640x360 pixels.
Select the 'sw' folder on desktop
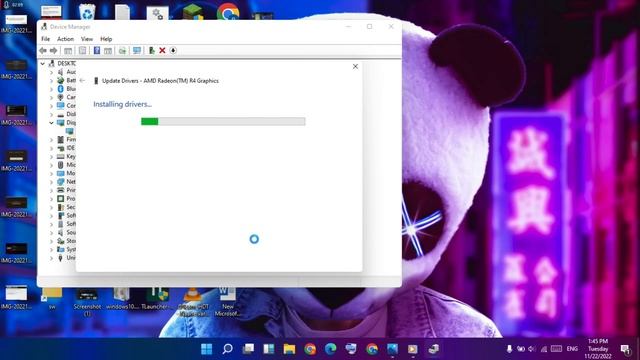(52, 299)
